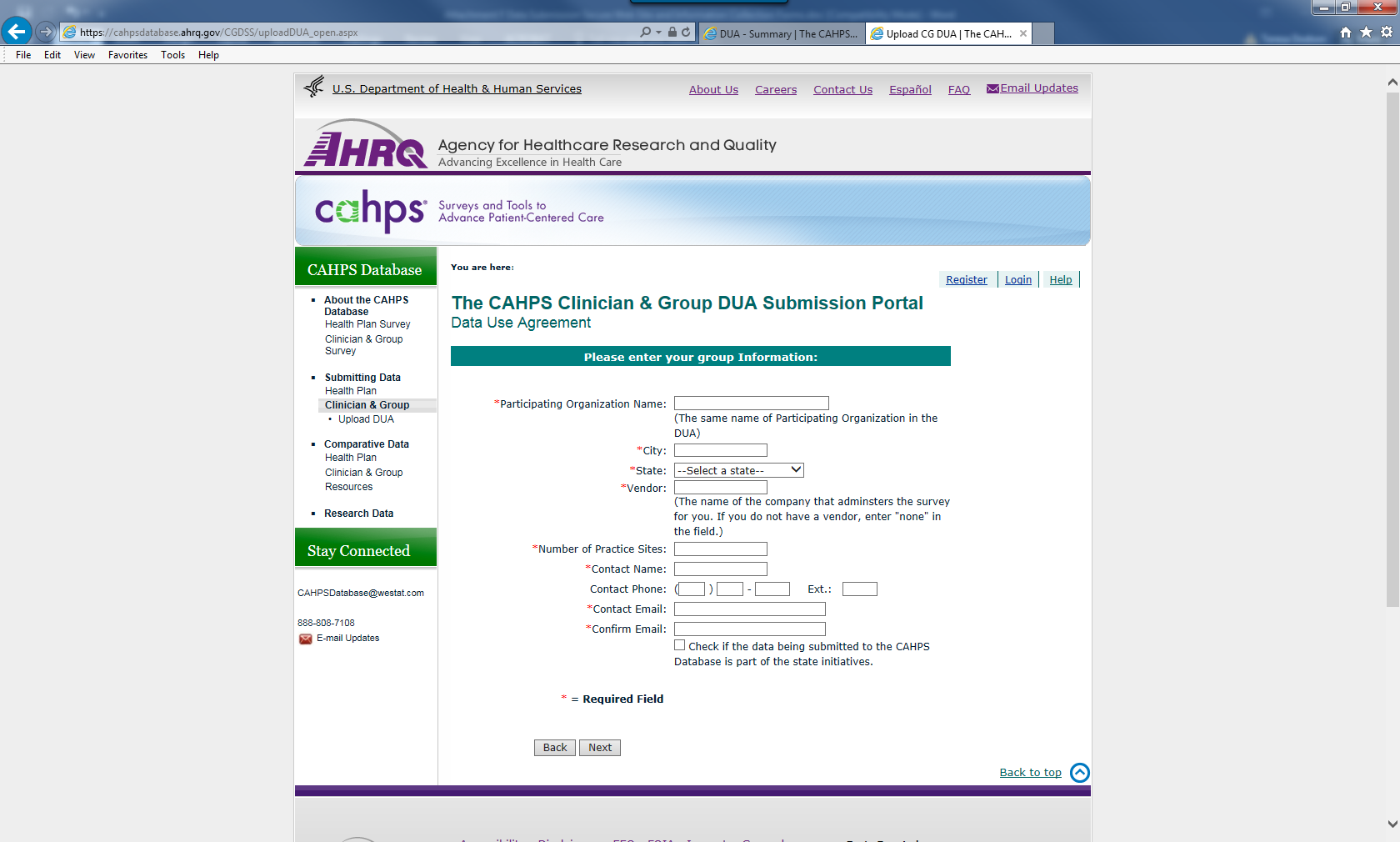This screenshot has width=1400, height=842.
Task: Click the vertical scrollbar down arrow
Action: [x=1392, y=824]
